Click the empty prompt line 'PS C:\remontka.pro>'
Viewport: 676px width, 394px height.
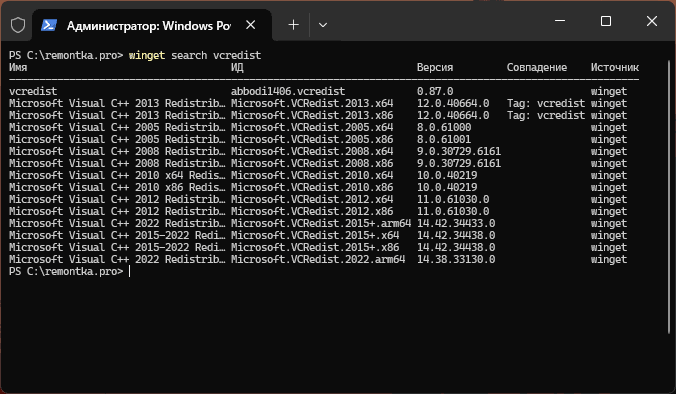[66, 271]
